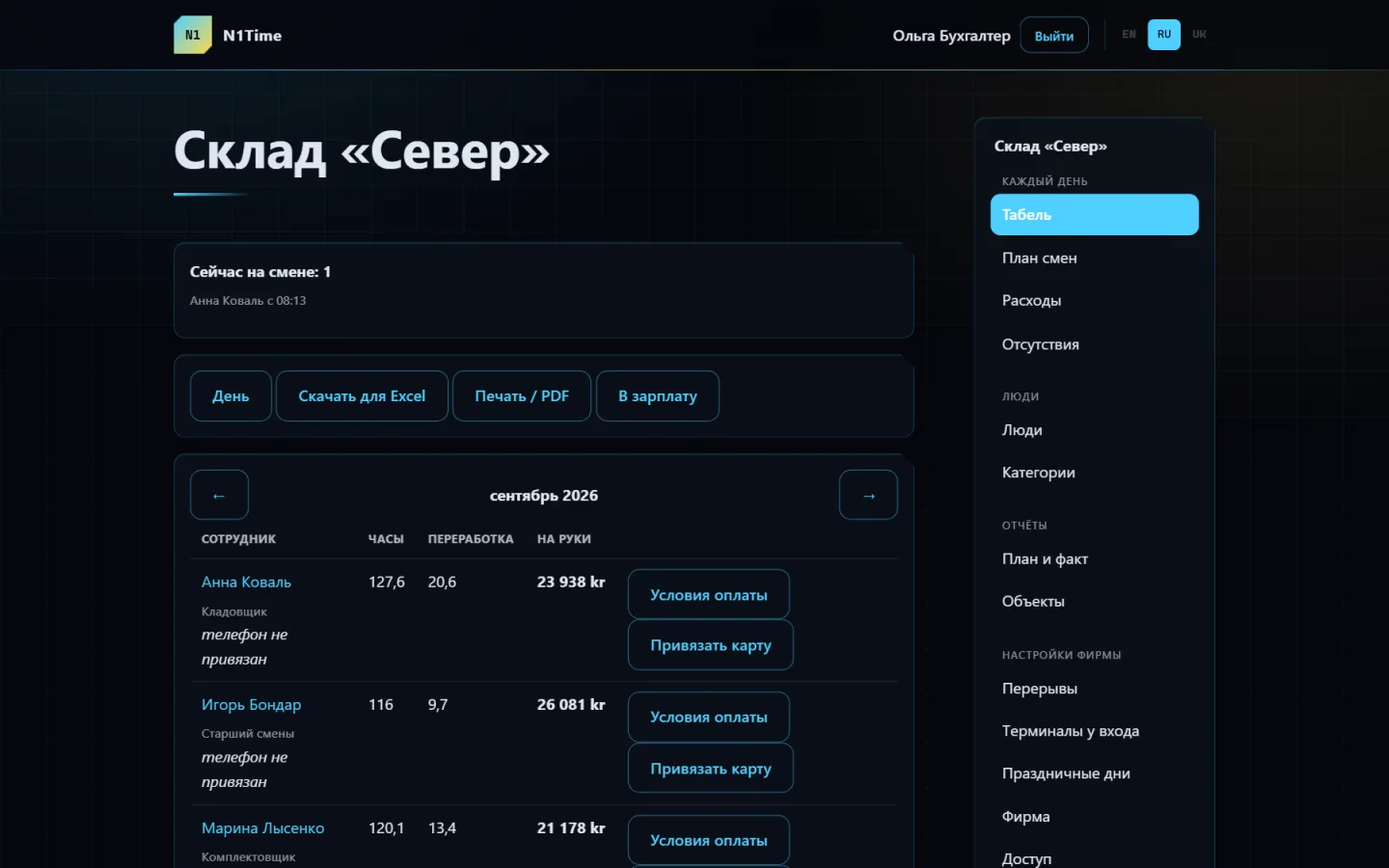Image resolution: width=1389 pixels, height=868 pixels.
Task: Select RU language option
Action: click(1164, 34)
